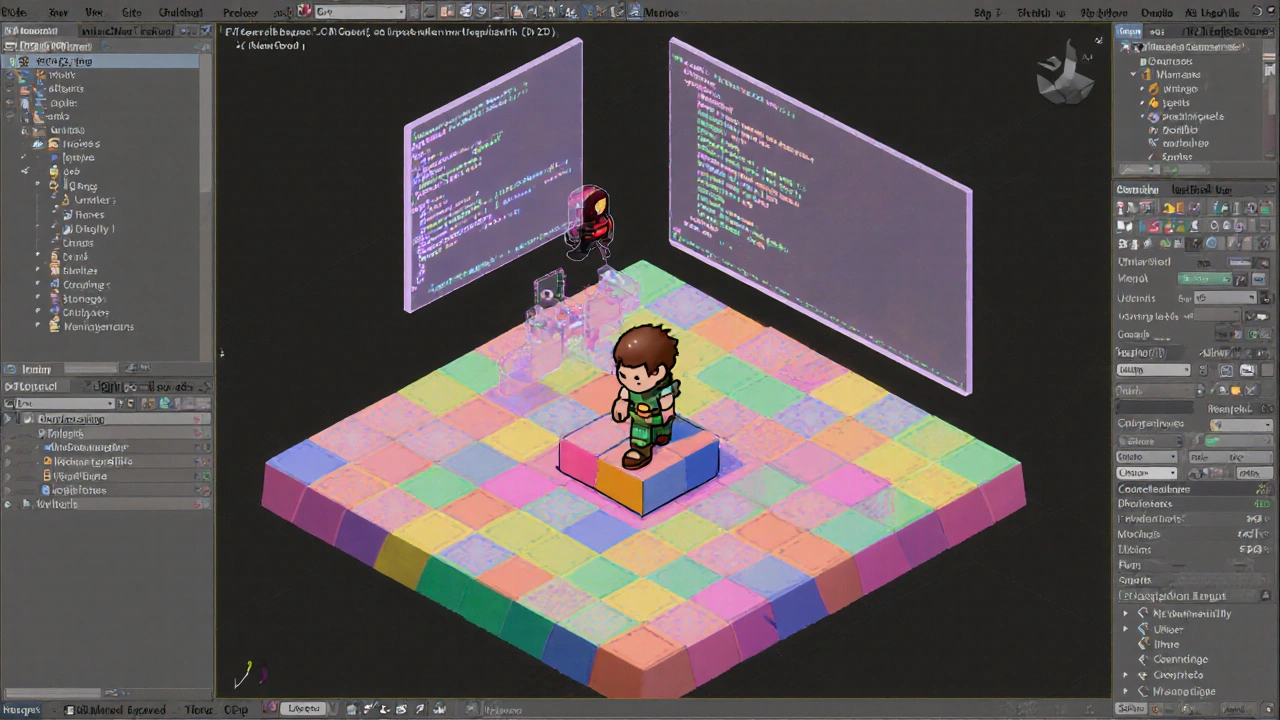Open the leftmost menu in the top menu bar
This screenshot has width=1280, height=720.
click(14, 12)
